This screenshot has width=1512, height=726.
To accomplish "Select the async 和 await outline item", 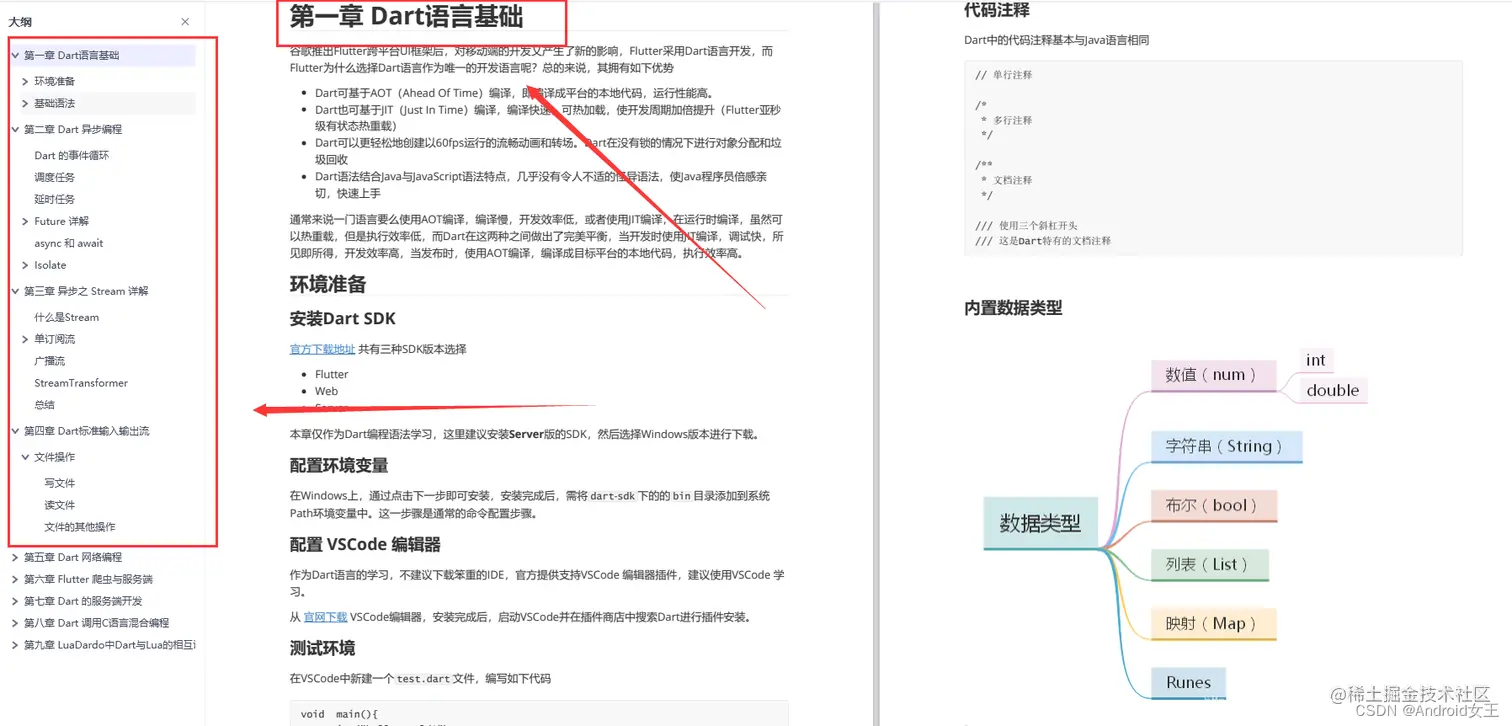I will (x=70, y=243).
